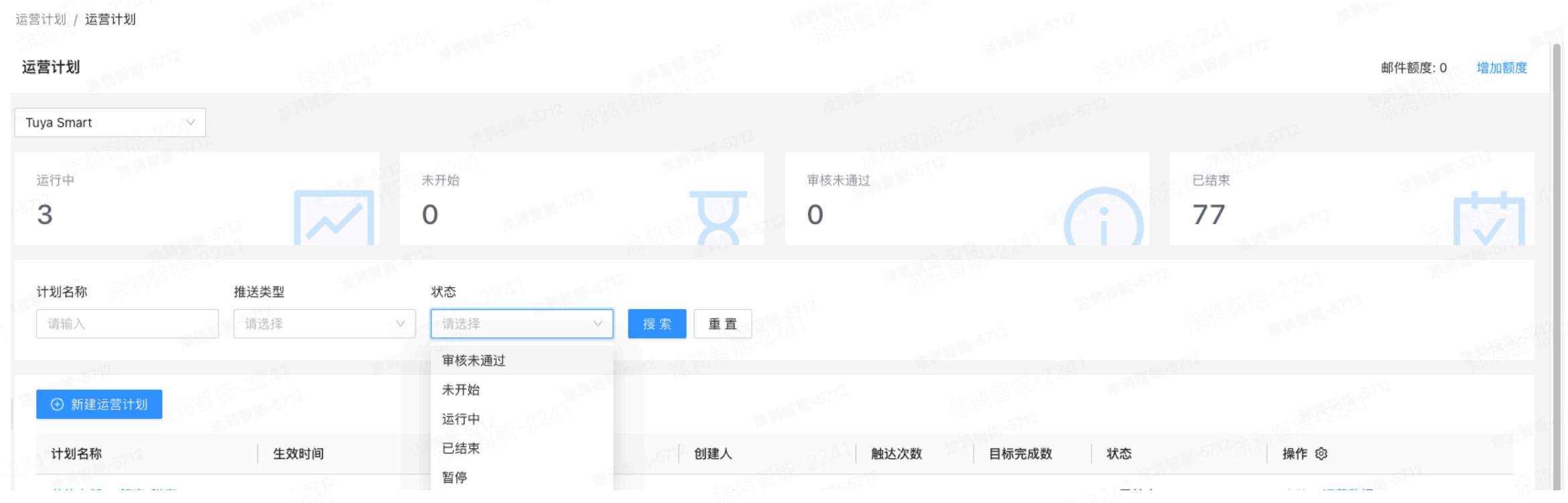The height and width of the screenshot is (503, 1568).
Task: Open the column settings gear next to 操作
Action: point(1321,454)
